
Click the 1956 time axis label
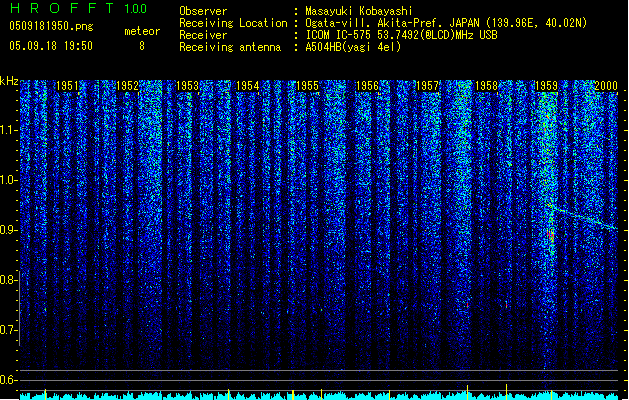click(x=367, y=86)
